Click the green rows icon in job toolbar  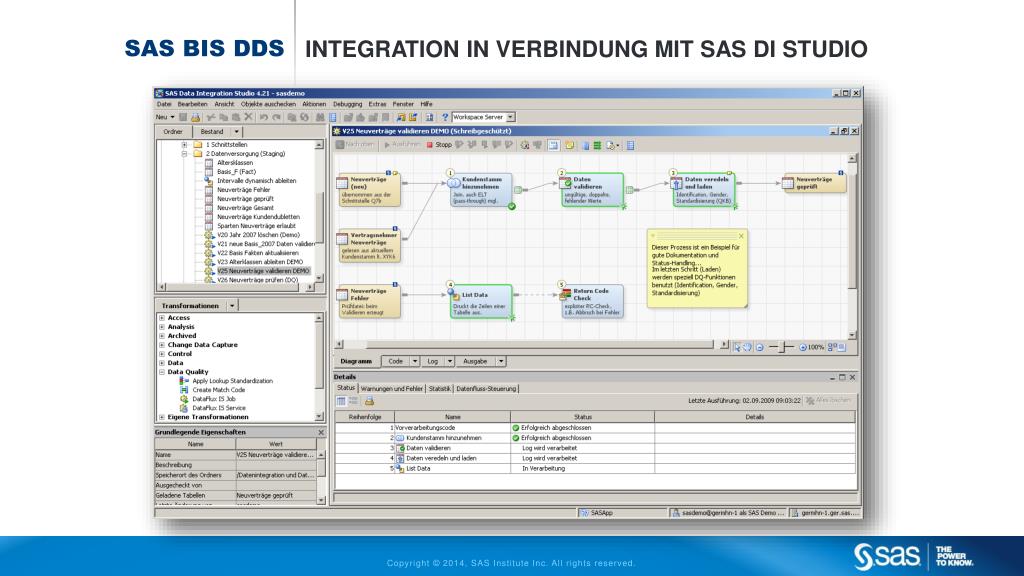(x=597, y=145)
